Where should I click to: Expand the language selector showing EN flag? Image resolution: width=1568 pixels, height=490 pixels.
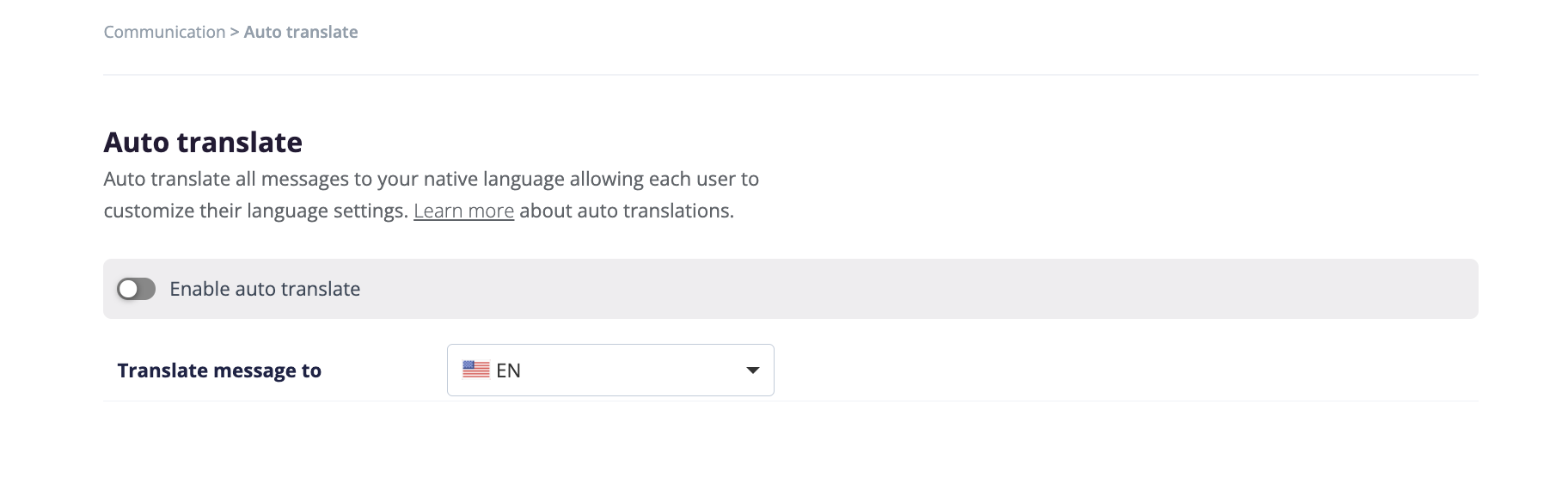coord(610,370)
